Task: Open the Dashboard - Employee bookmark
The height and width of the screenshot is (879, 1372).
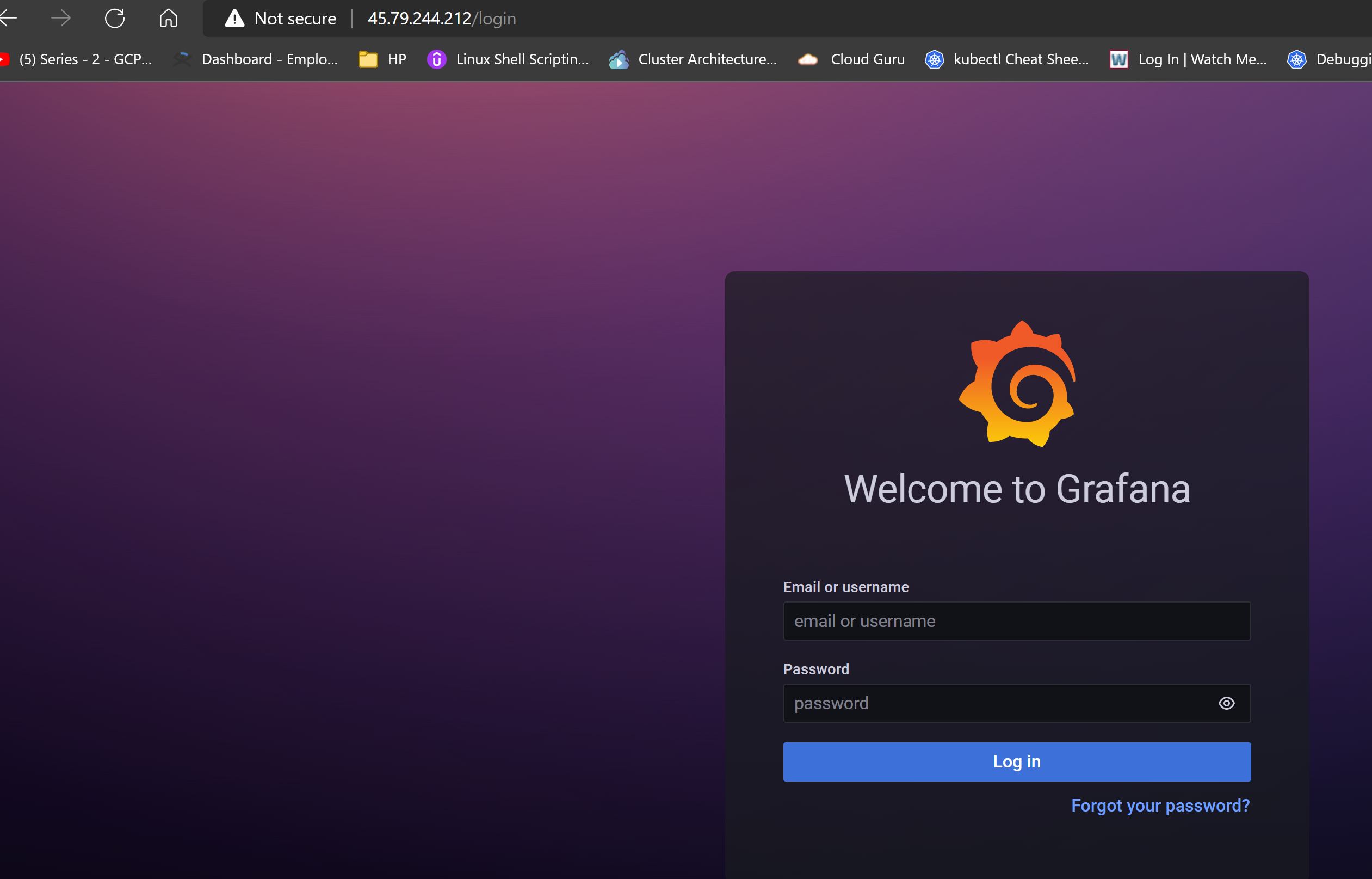Action: tap(257, 59)
